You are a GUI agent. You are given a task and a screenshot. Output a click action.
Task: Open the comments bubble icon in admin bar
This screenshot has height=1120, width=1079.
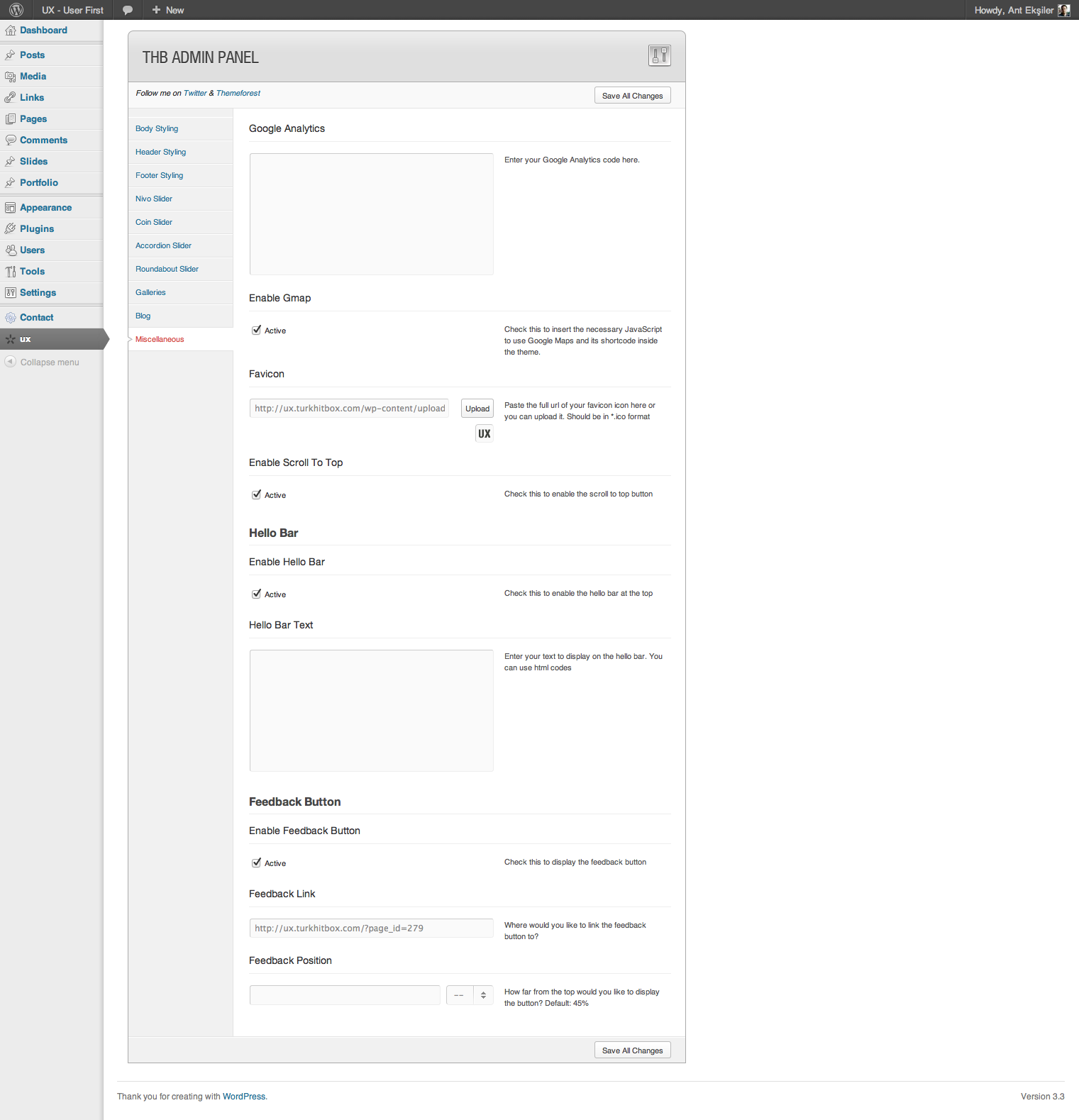tap(128, 10)
